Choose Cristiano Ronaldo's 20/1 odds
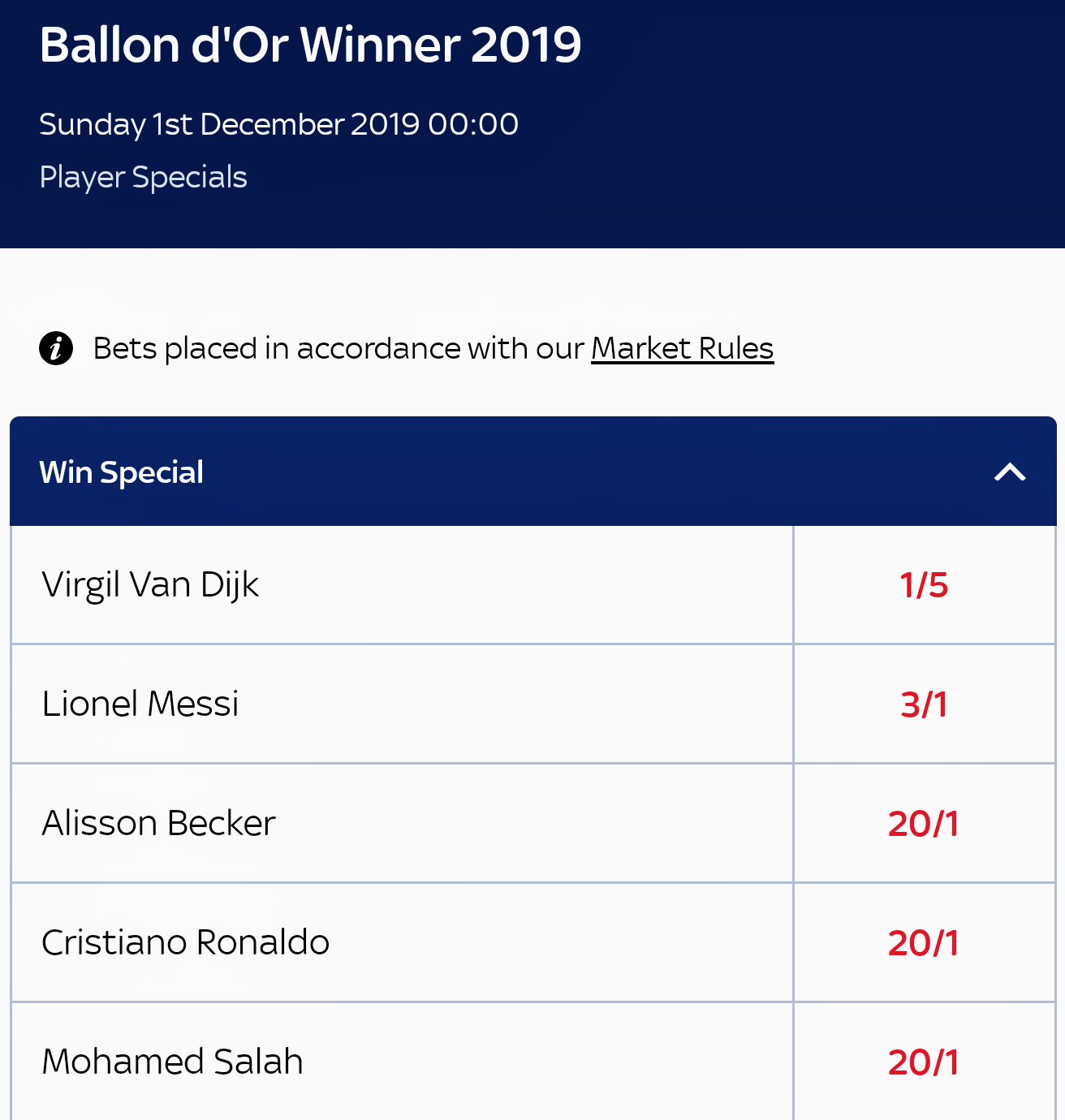Screen dimensions: 1065x1120 click(x=924, y=943)
